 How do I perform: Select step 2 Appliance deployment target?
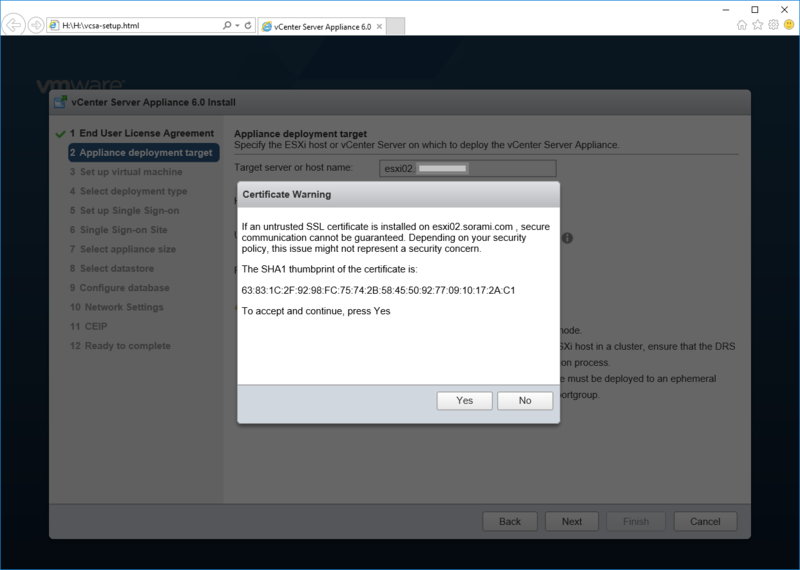point(144,153)
